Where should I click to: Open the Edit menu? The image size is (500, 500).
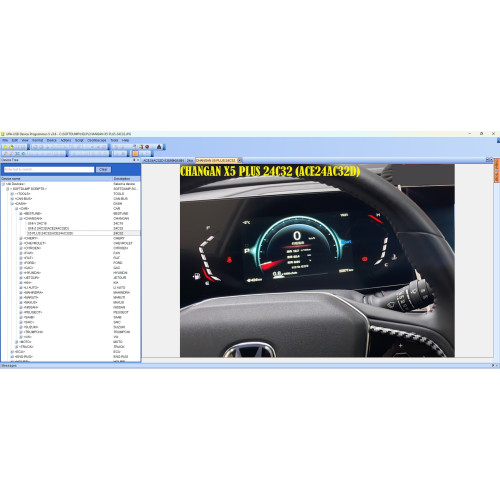pyautogui.click(x=15, y=140)
